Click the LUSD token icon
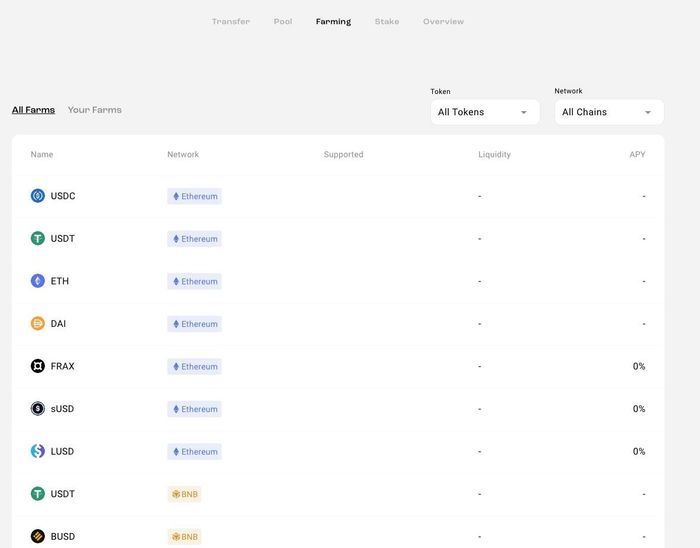700x548 pixels. pyautogui.click(x=38, y=451)
